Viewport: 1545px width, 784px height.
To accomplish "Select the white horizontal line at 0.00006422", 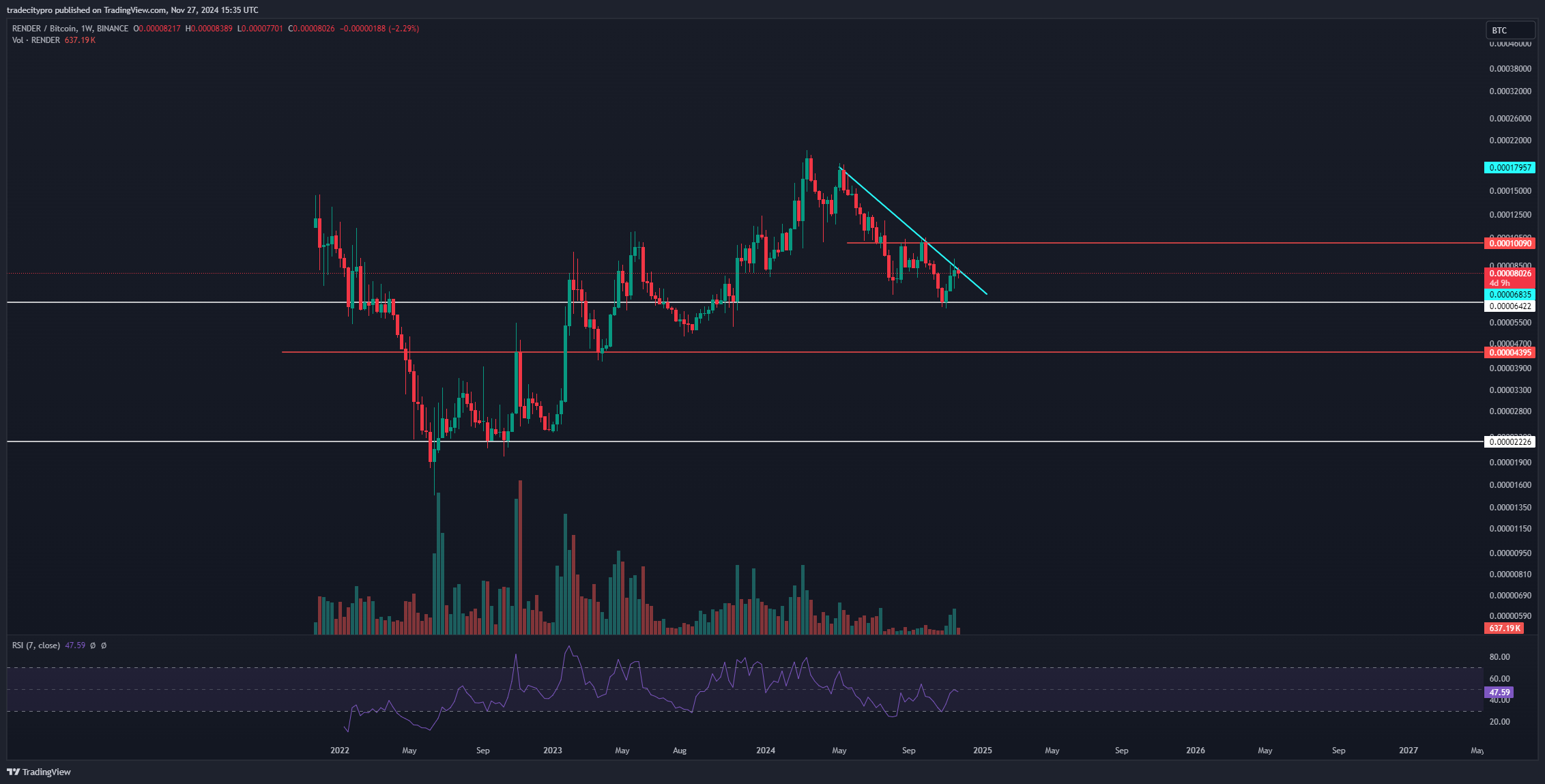I will [x=745, y=302].
